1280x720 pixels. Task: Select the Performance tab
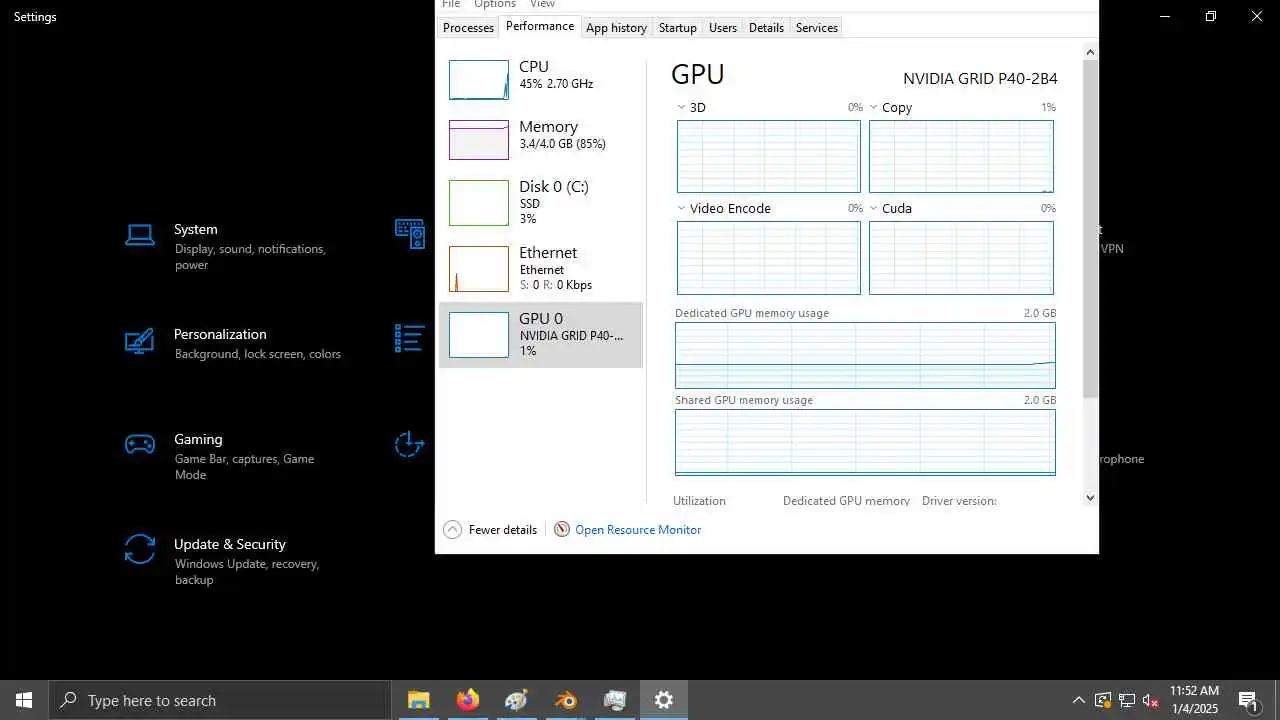(x=540, y=26)
